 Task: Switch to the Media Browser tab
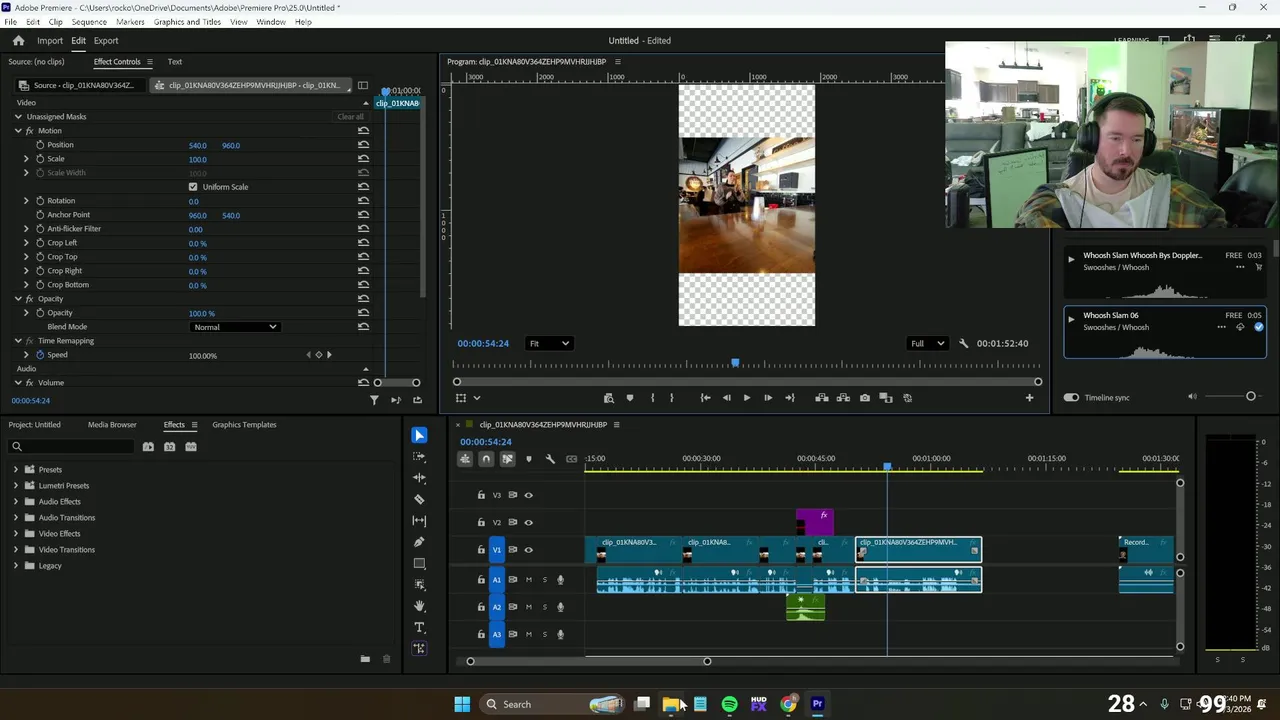click(112, 425)
